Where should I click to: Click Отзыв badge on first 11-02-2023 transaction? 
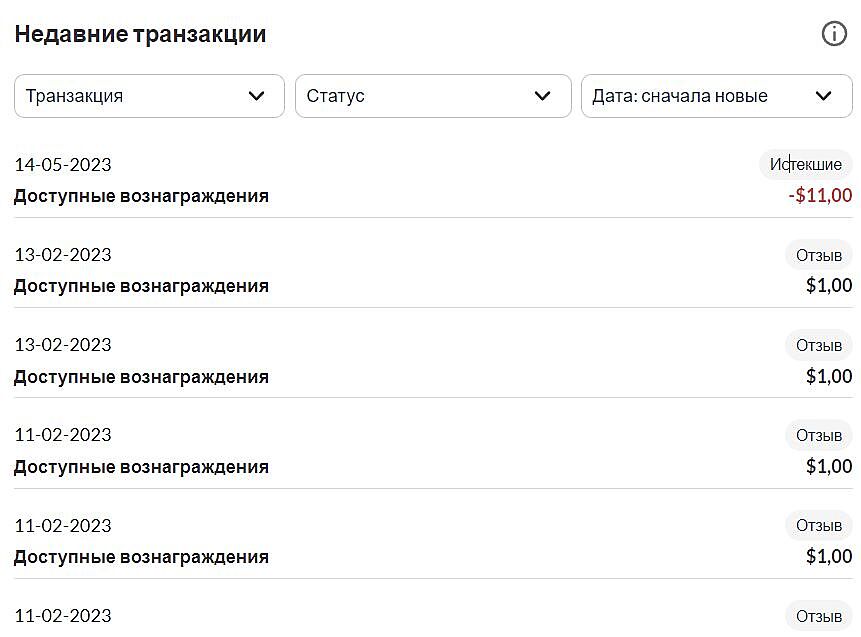pos(819,435)
